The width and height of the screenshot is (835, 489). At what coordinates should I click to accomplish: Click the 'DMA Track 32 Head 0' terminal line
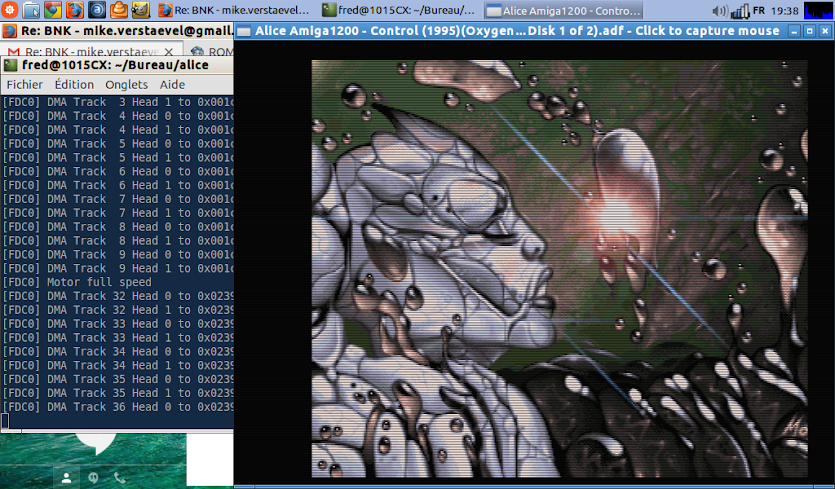[118, 296]
